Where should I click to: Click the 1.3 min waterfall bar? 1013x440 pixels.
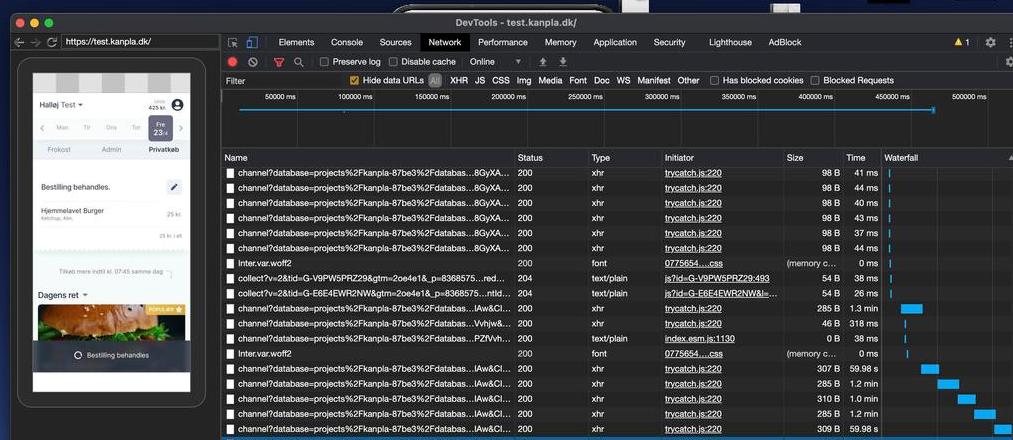[912, 309]
